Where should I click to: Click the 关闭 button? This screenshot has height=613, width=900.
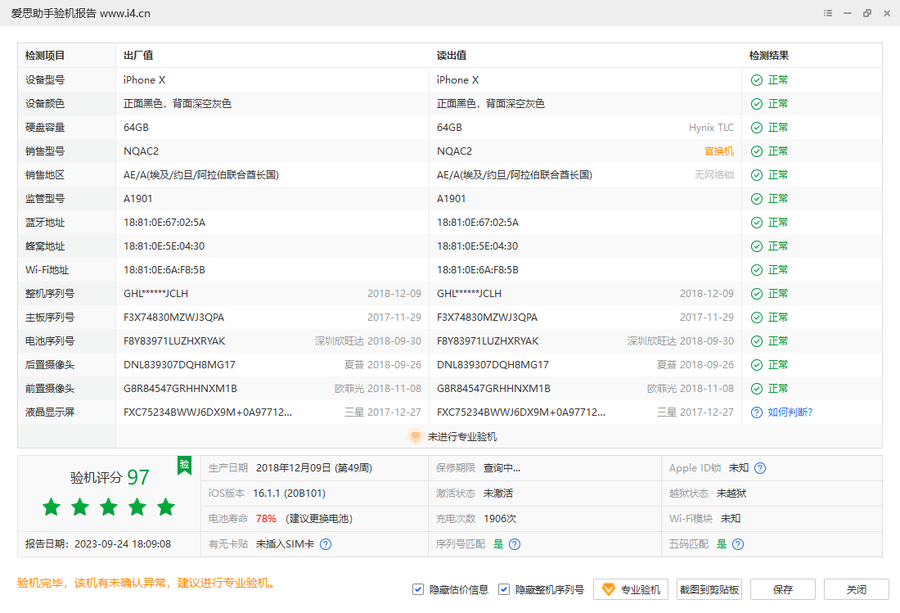(856, 589)
